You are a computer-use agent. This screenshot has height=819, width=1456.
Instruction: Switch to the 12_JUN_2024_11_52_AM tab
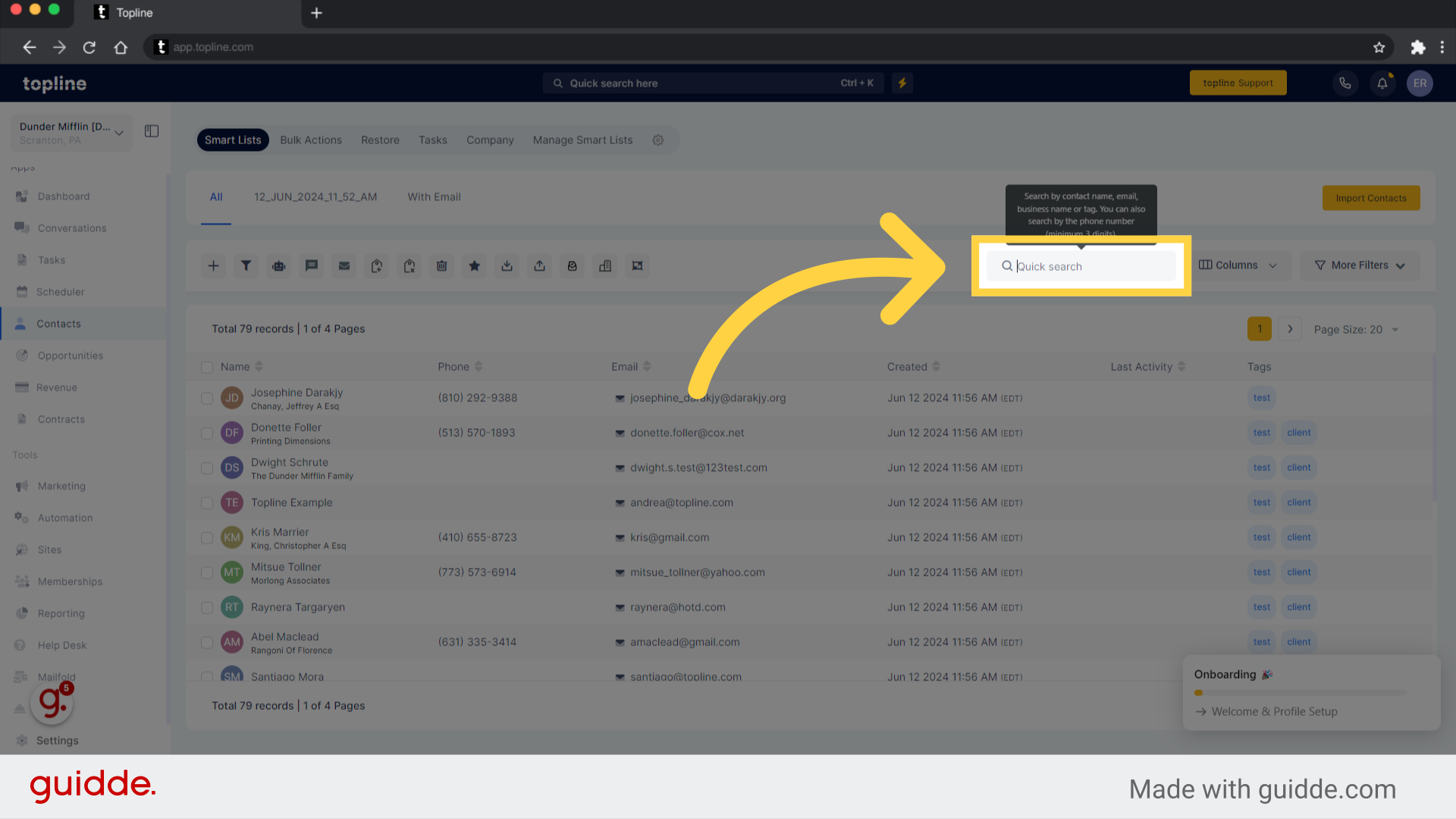(314, 196)
